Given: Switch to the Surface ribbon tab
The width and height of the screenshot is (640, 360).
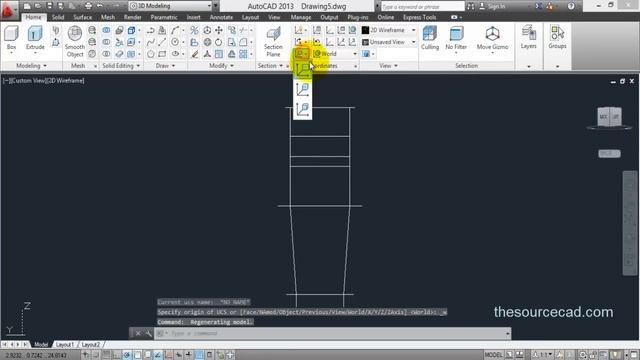Looking at the screenshot, I should pyautogui.click(x=82, y=18).
